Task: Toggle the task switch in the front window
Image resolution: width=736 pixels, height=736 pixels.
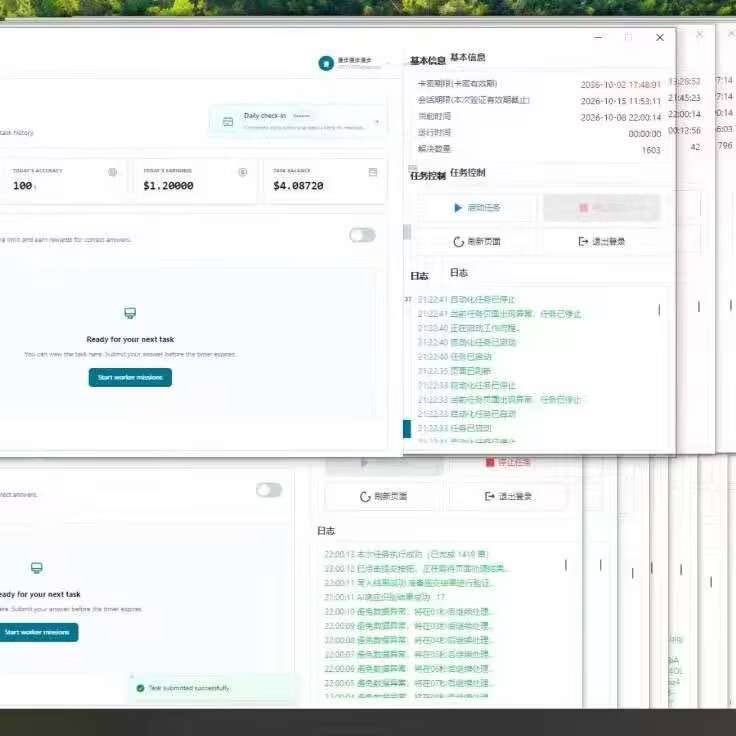Action: [x=362, y=235]
